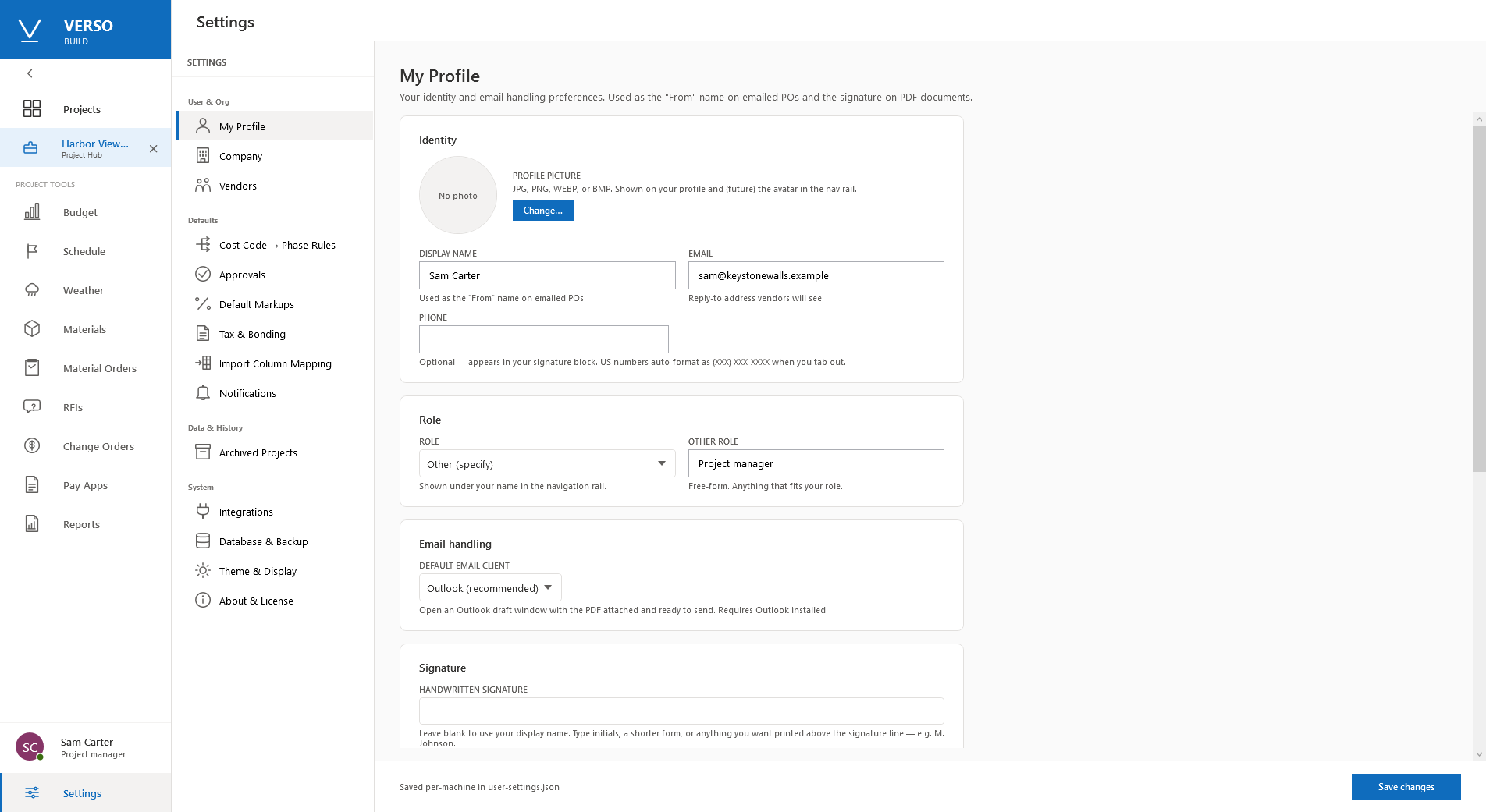Click the Save changes button
1486x812 pixels.
point(1406,786)
